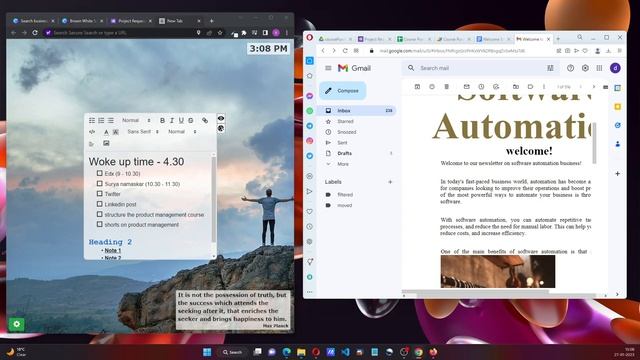Image resolution: width=640 pixels, height=360 pixels.
Task: Open the text color picker in notes toolbar
Action: [106, 132]
